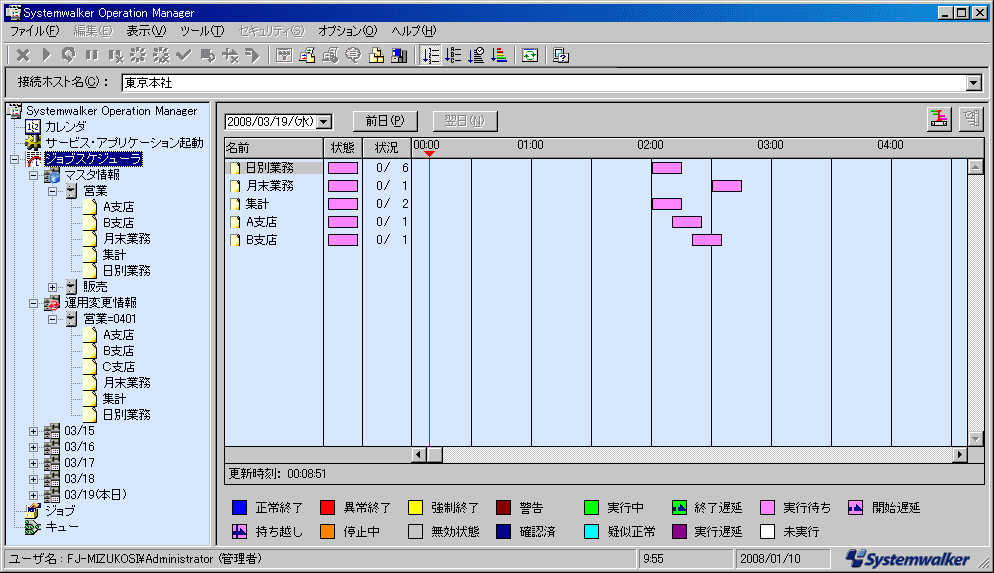Click the 状況 column header

387,148
